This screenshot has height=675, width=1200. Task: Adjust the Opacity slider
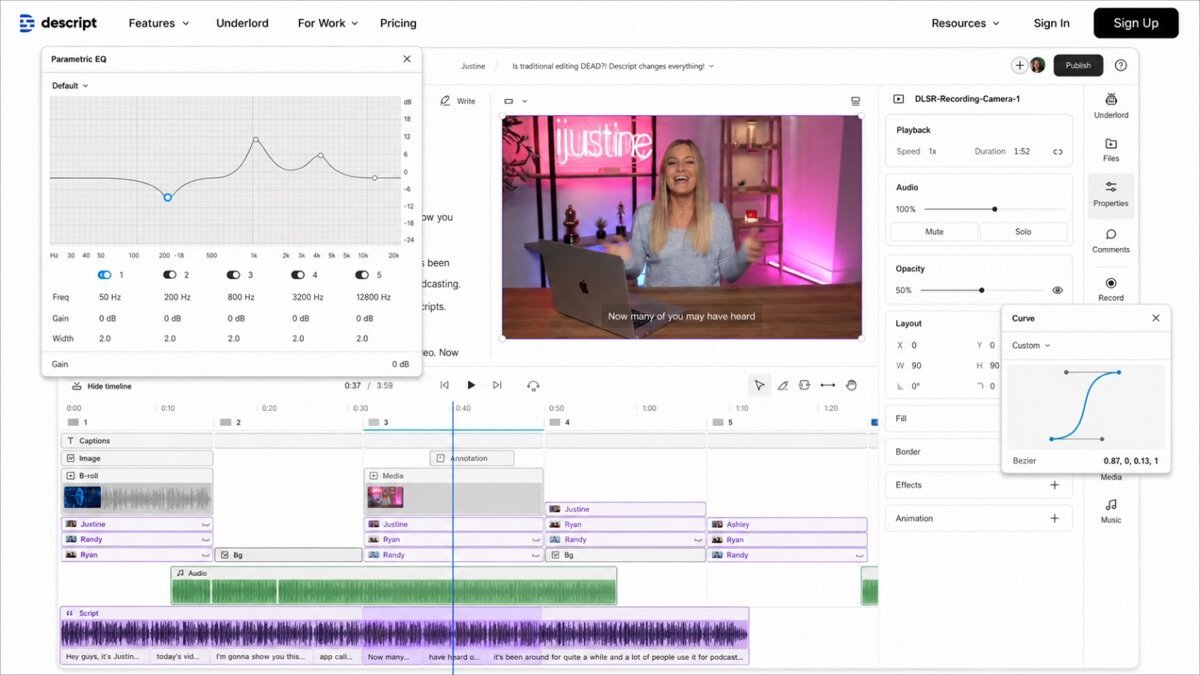click(x=981, y=290)
